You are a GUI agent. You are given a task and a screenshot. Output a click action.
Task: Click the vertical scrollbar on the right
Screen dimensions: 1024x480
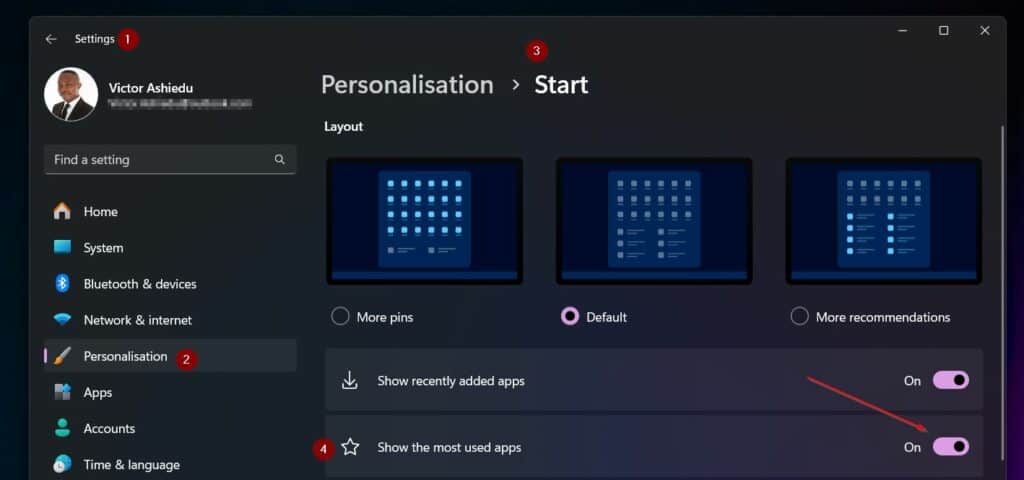[1002, 293]
